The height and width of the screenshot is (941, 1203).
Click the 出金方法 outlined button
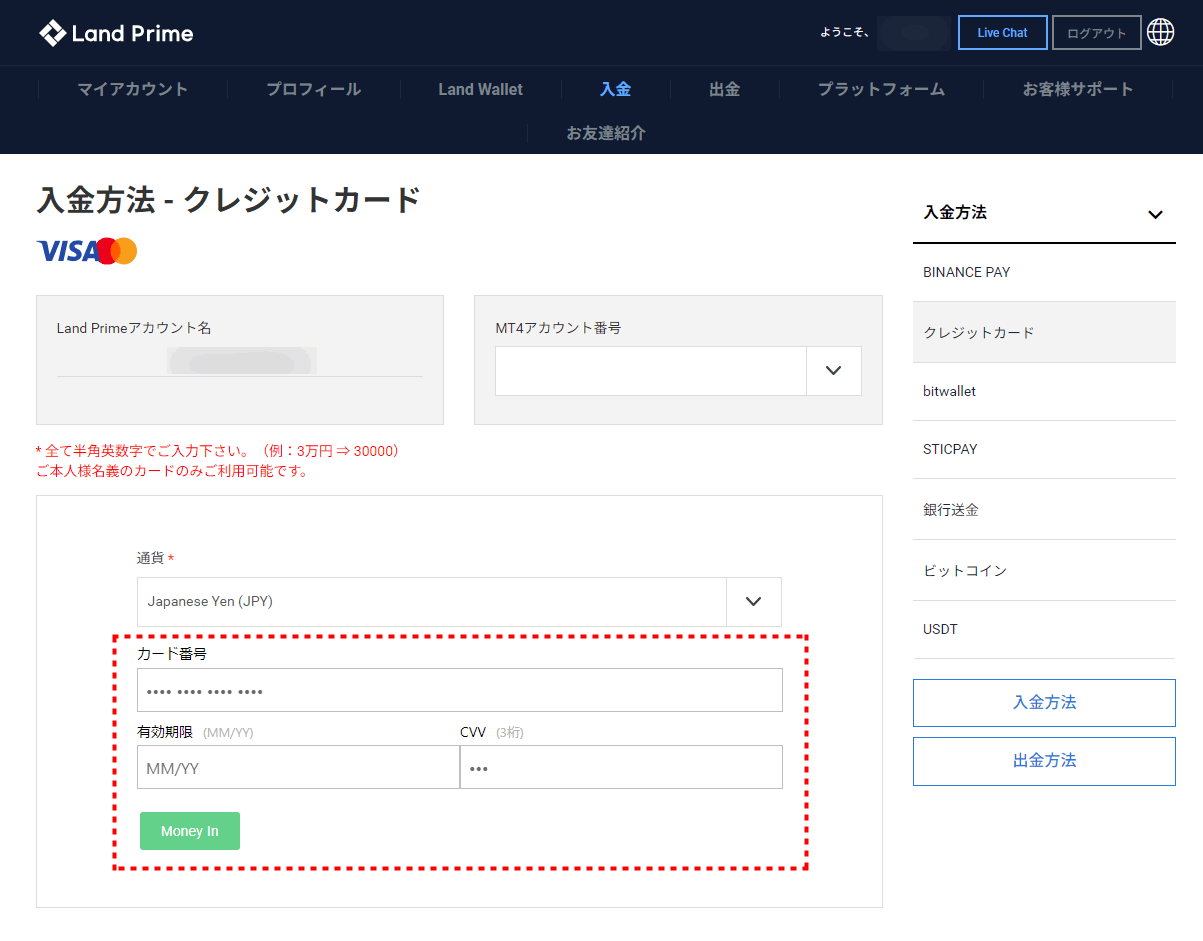[x=1044, y=761]
